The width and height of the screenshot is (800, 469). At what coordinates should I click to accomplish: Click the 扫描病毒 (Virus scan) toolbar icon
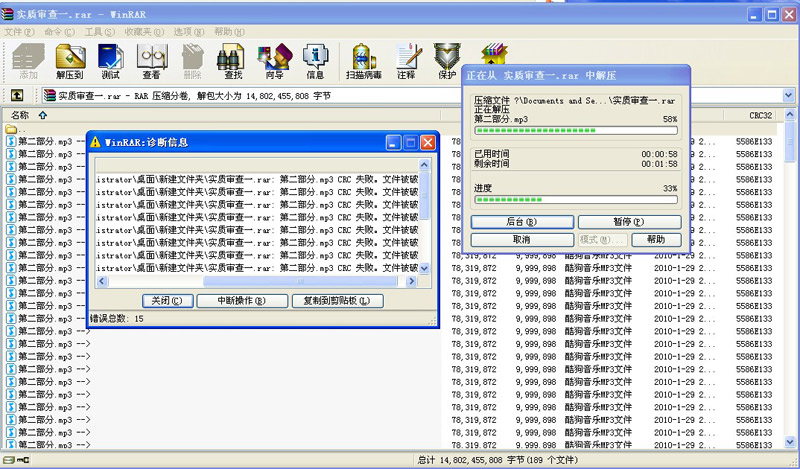point(364,61)
